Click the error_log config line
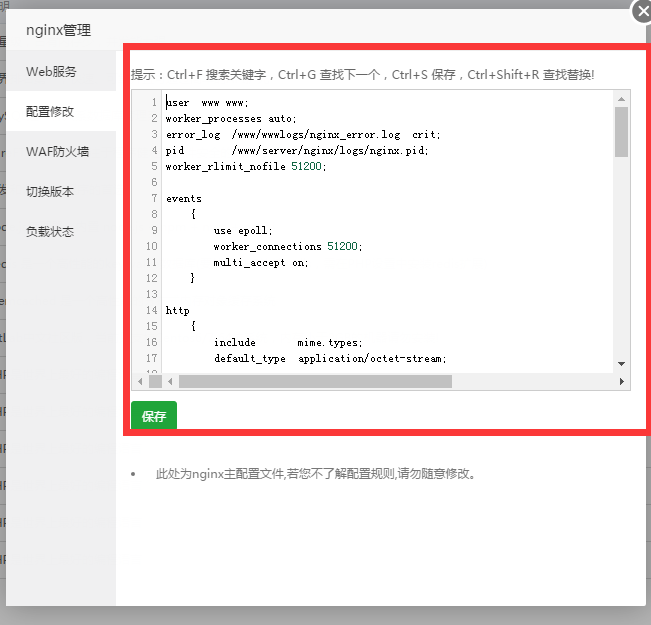This screenshot has width=651, height=625. click(x=303, y=135)
